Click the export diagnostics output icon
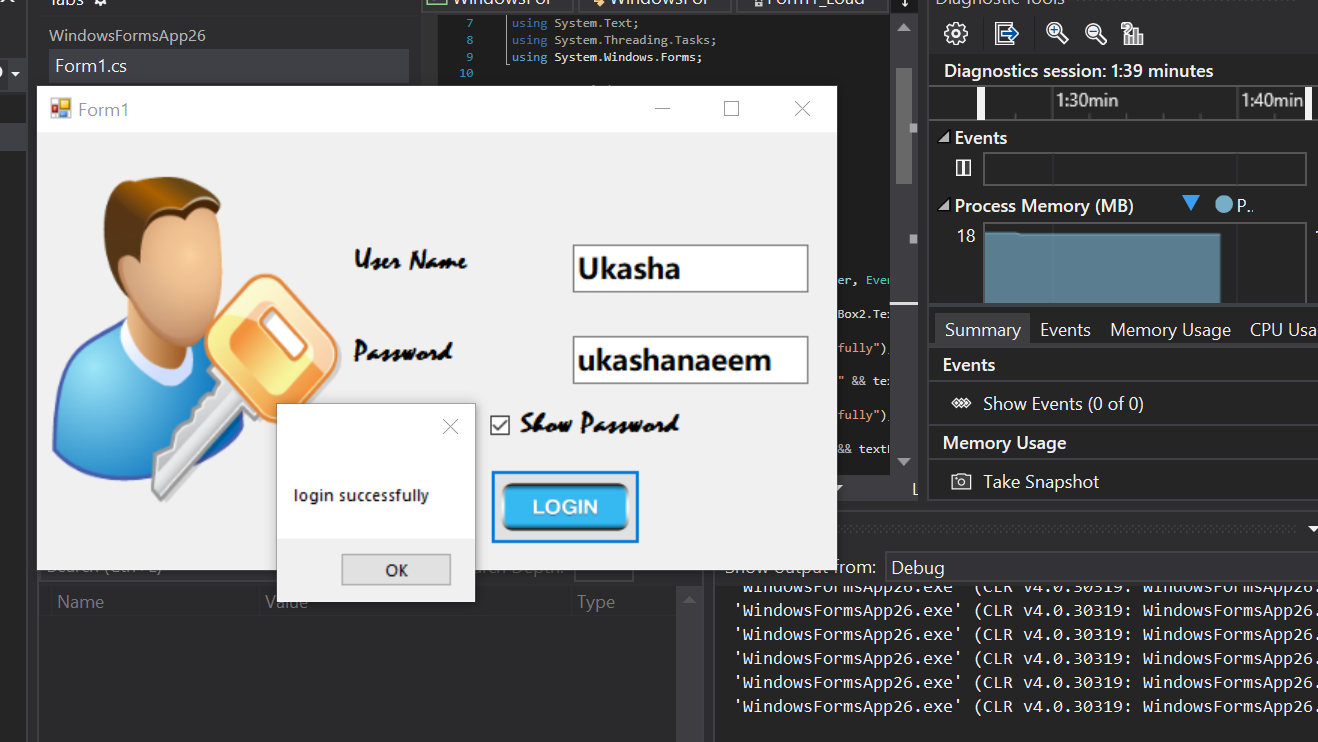The height and width of the screenshot is (742, 1318). (1006, 34)
